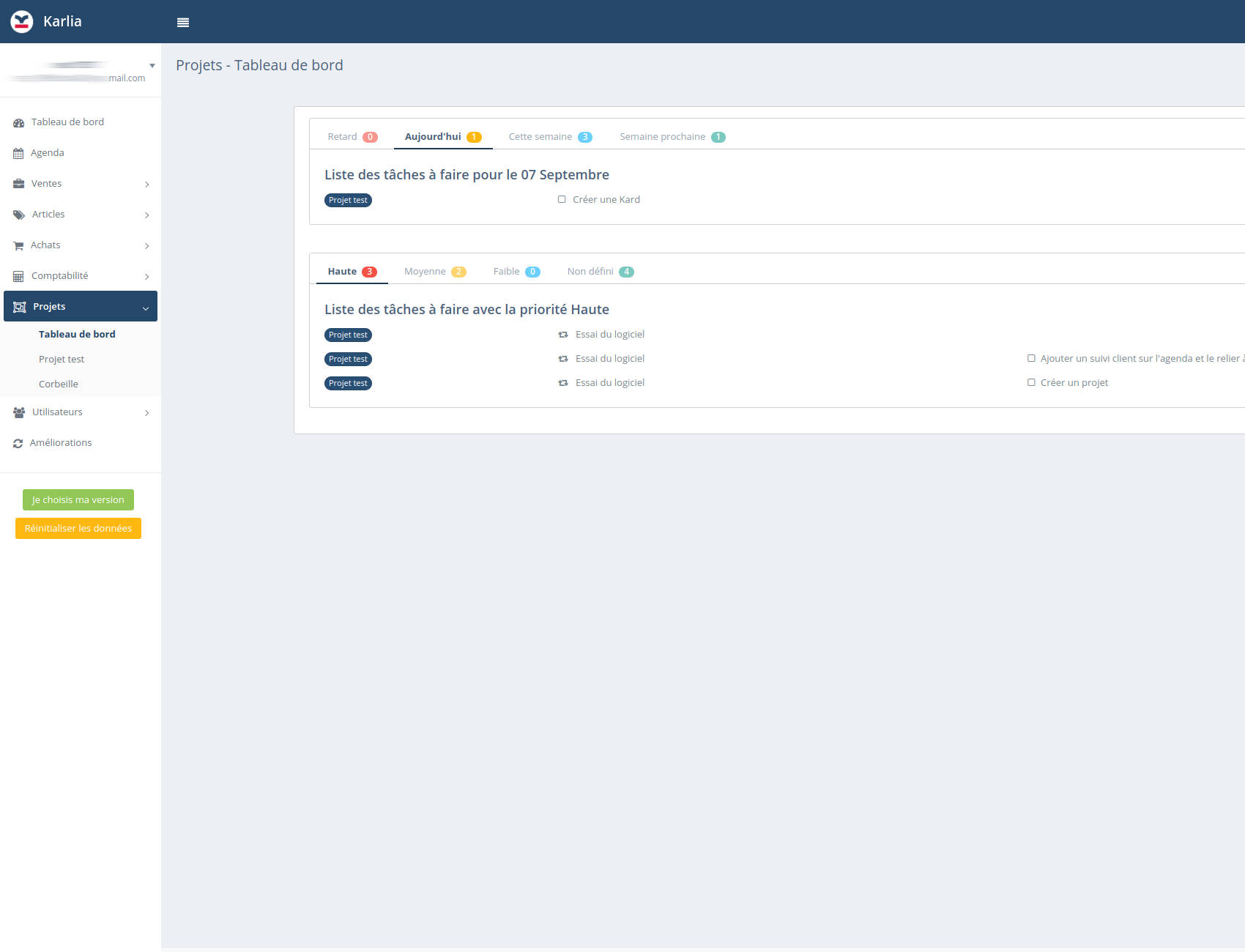Click recurring icon beside Créer un projet row
This screenshot has height=952, width=1245.
click(x=563, y=383)
